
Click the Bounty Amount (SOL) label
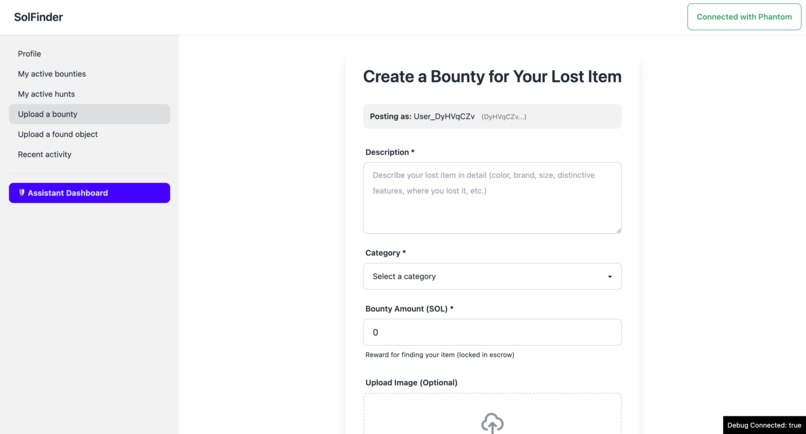coord(409,309)
